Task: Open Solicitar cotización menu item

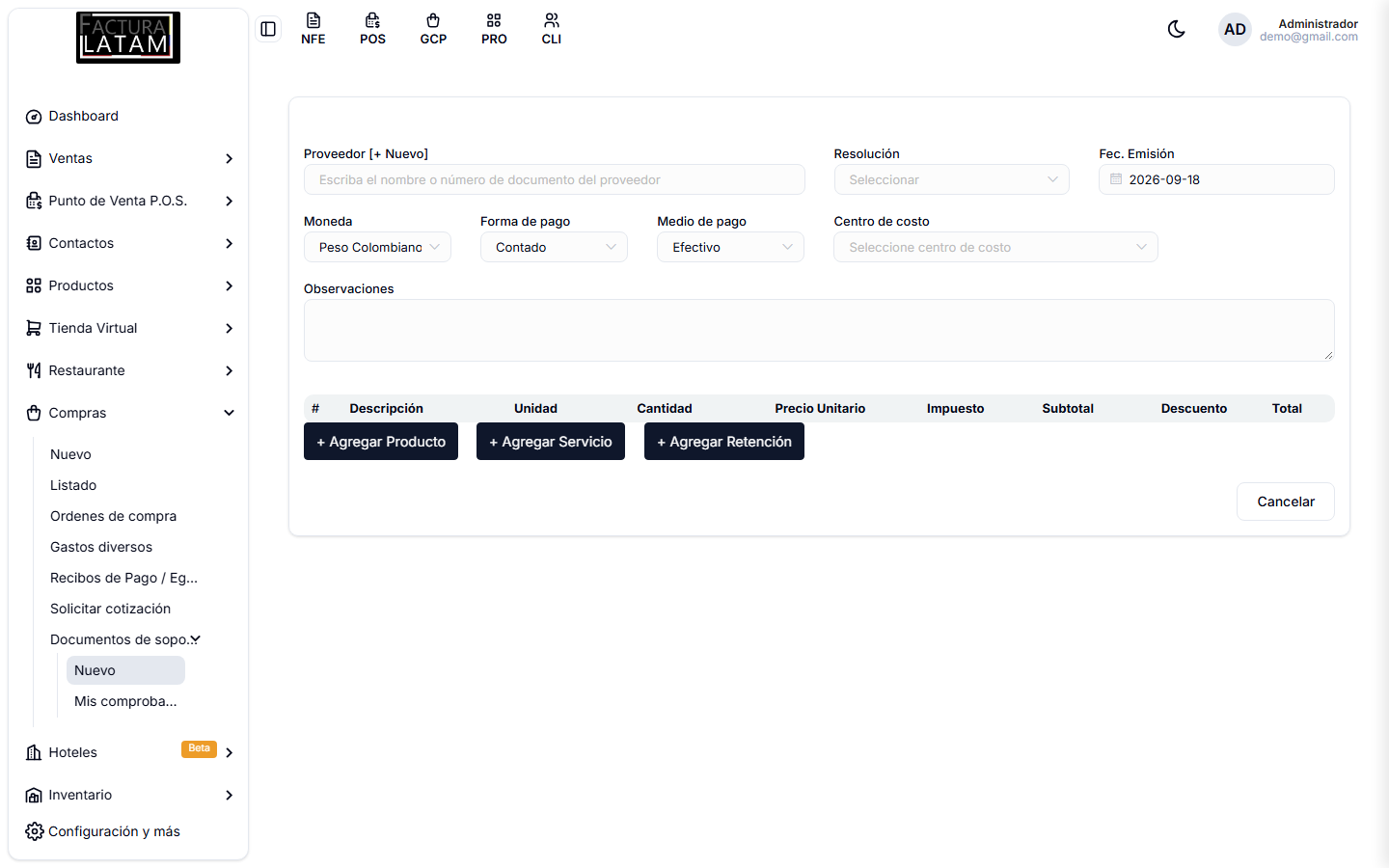Action: pos(110,609)
